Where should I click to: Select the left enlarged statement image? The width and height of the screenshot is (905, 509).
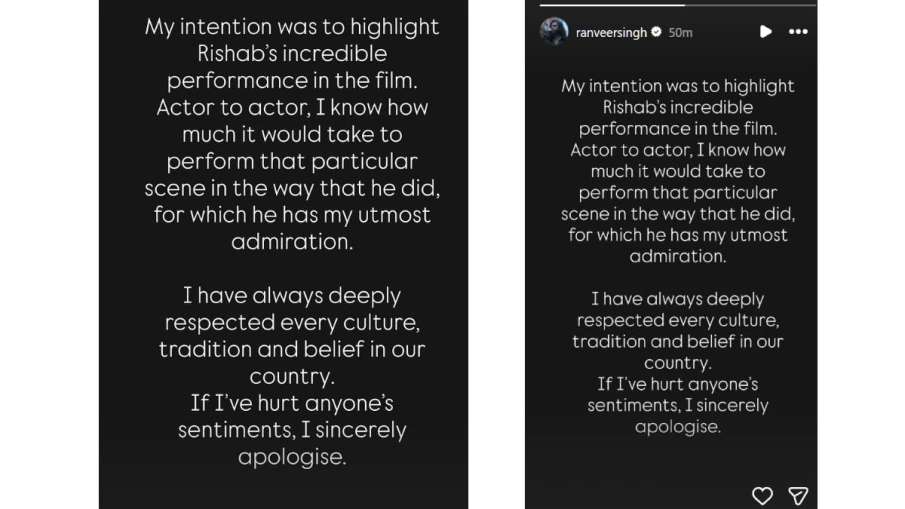(x=283, y=254)
